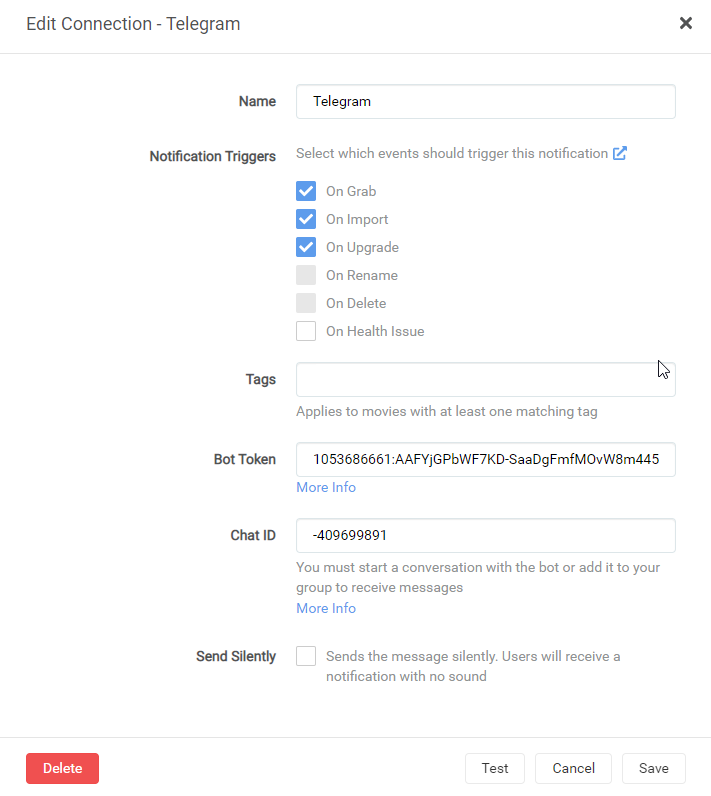This screenshot has height=796, width=711.
Task: Save the Telegram connection
Action: click(654, 768)
